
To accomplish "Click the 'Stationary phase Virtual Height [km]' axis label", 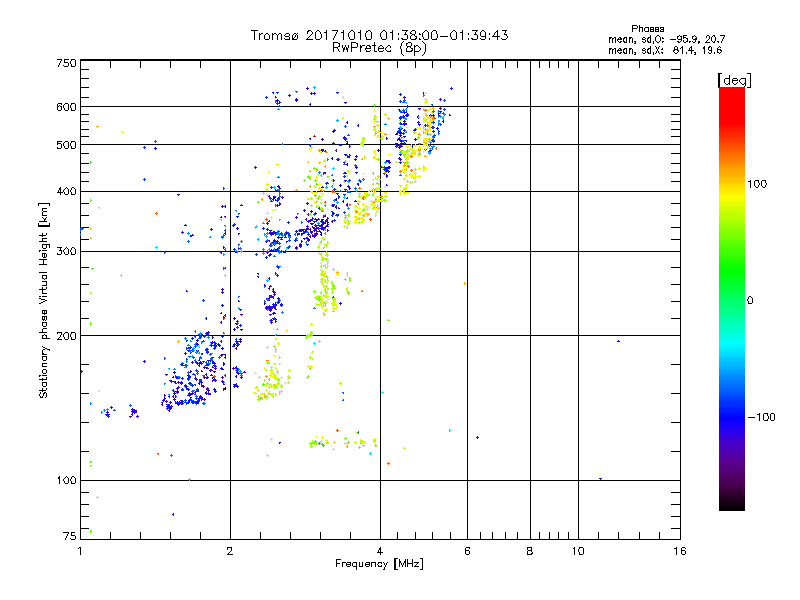I will [x=44, y=300].
